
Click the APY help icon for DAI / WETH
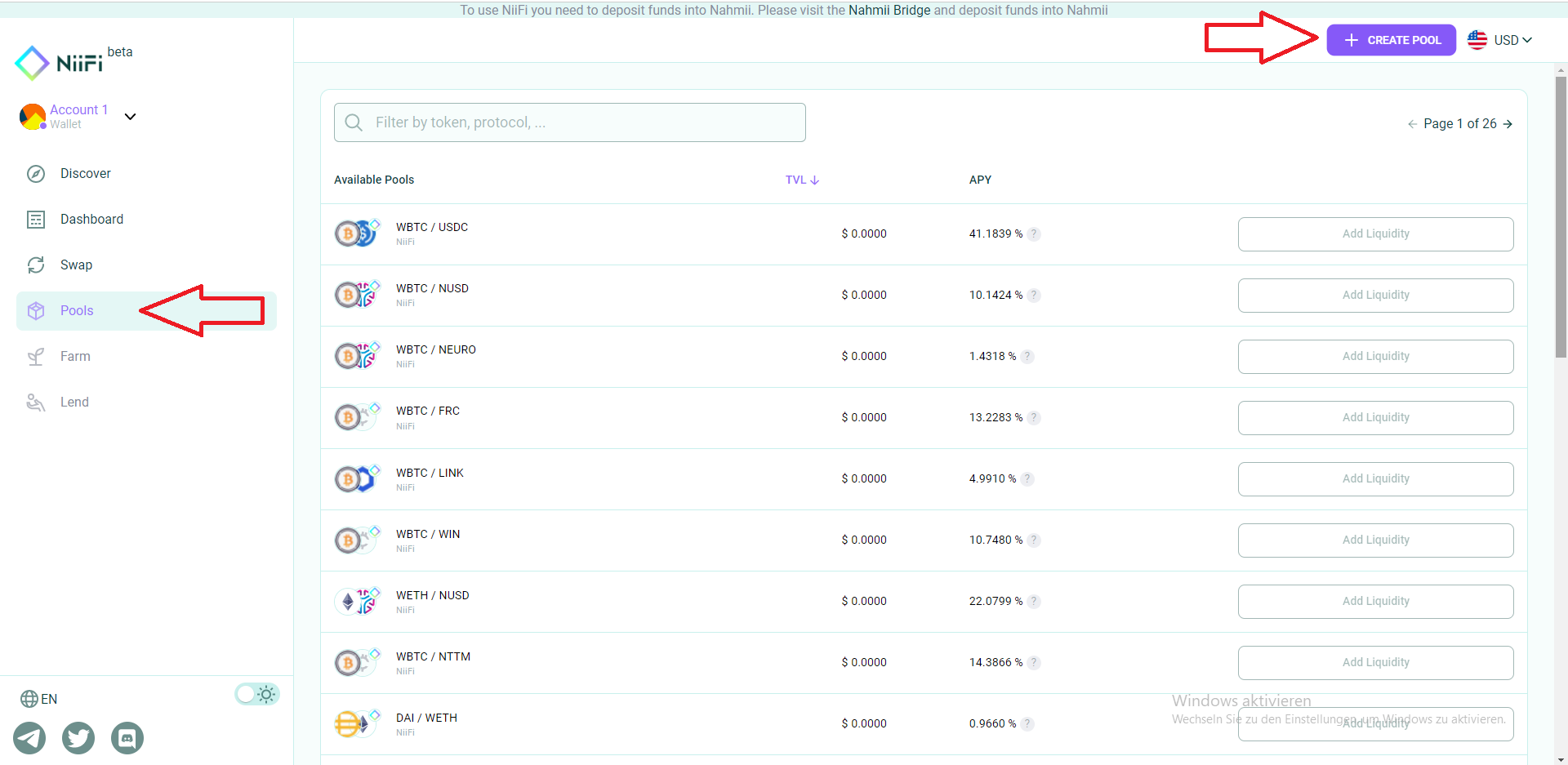[1027, 723]
